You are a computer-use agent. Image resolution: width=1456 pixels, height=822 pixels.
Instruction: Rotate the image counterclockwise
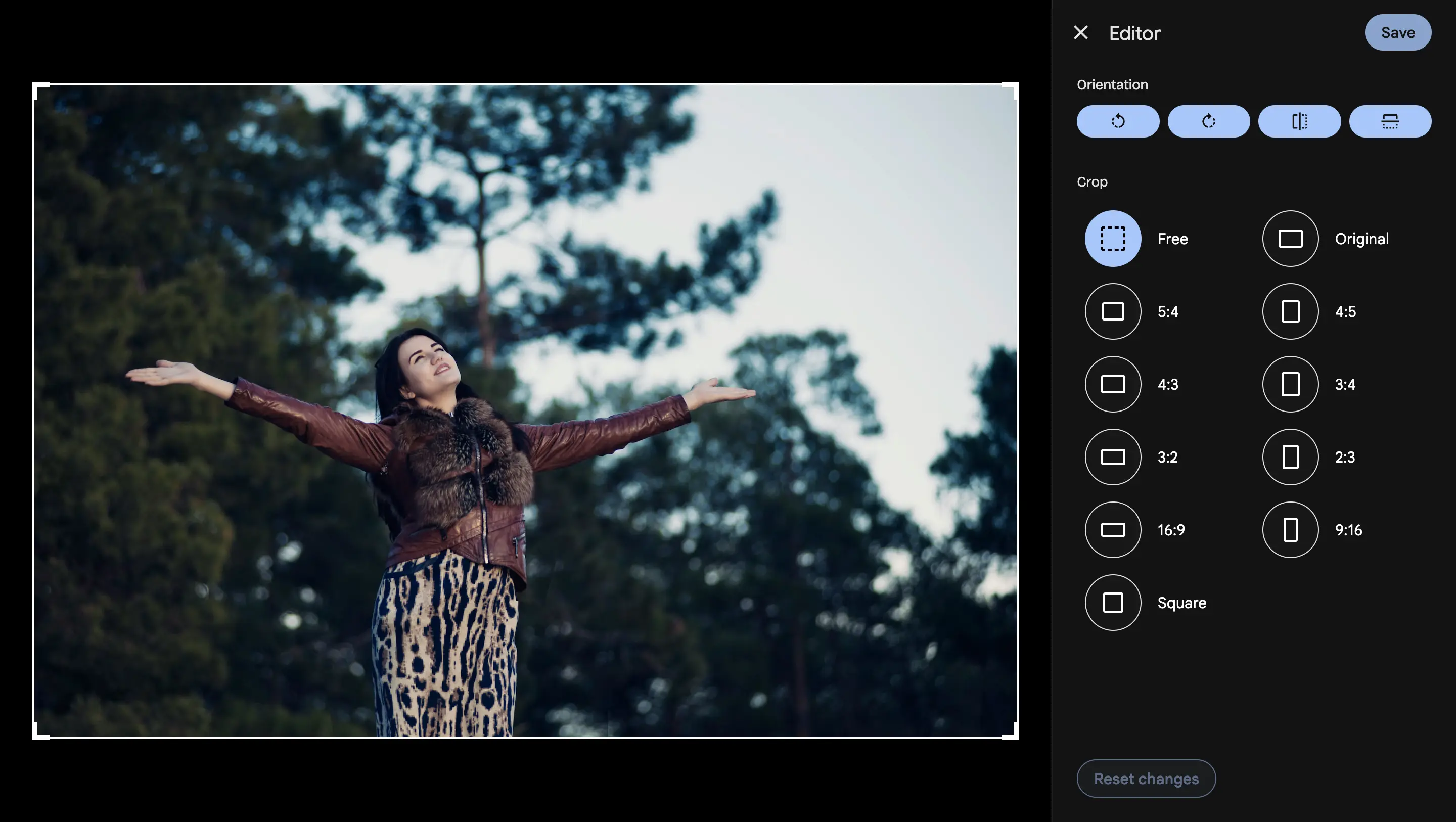click(x=1117, y=121)
